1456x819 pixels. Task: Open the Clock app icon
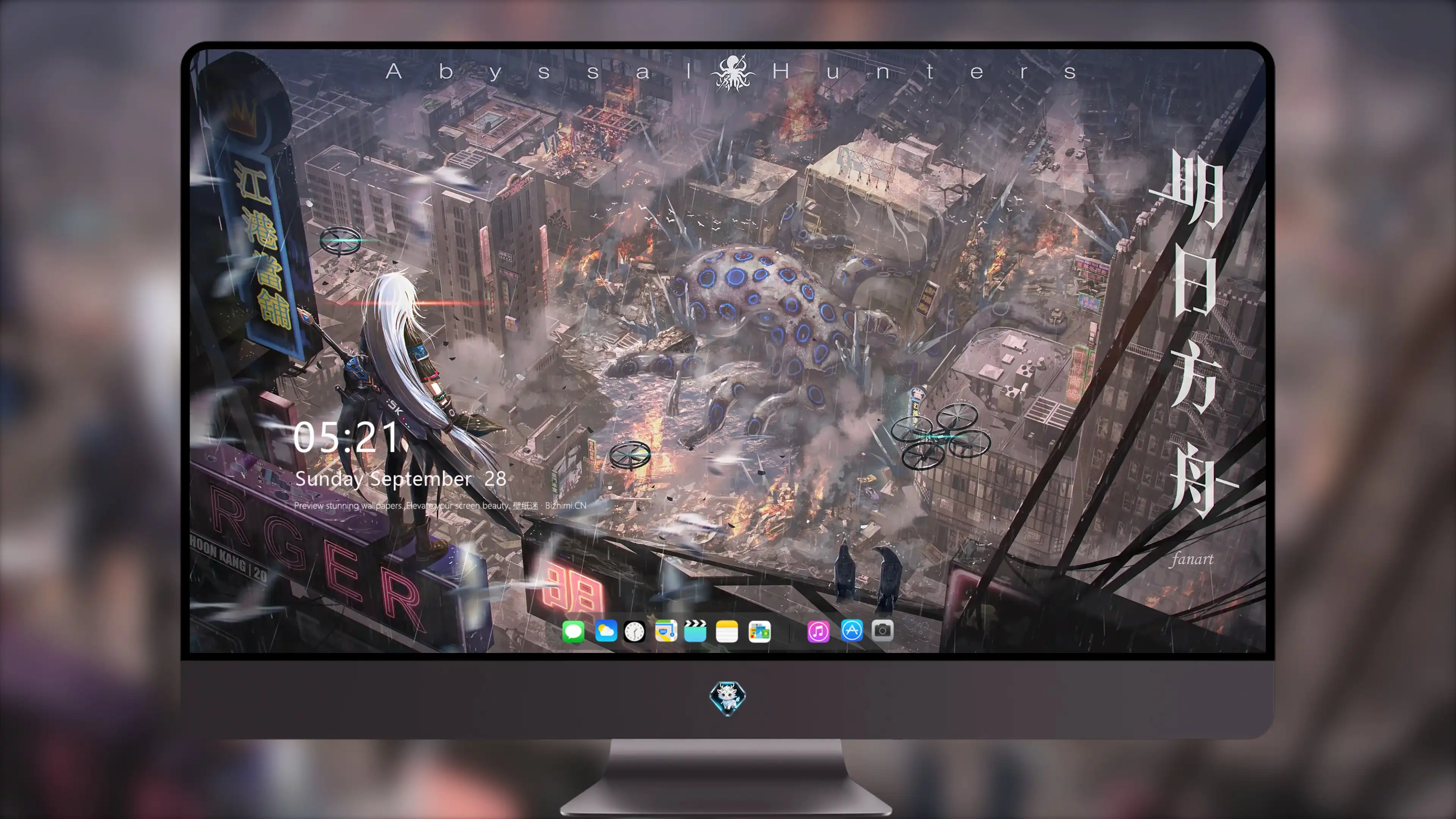634,631
